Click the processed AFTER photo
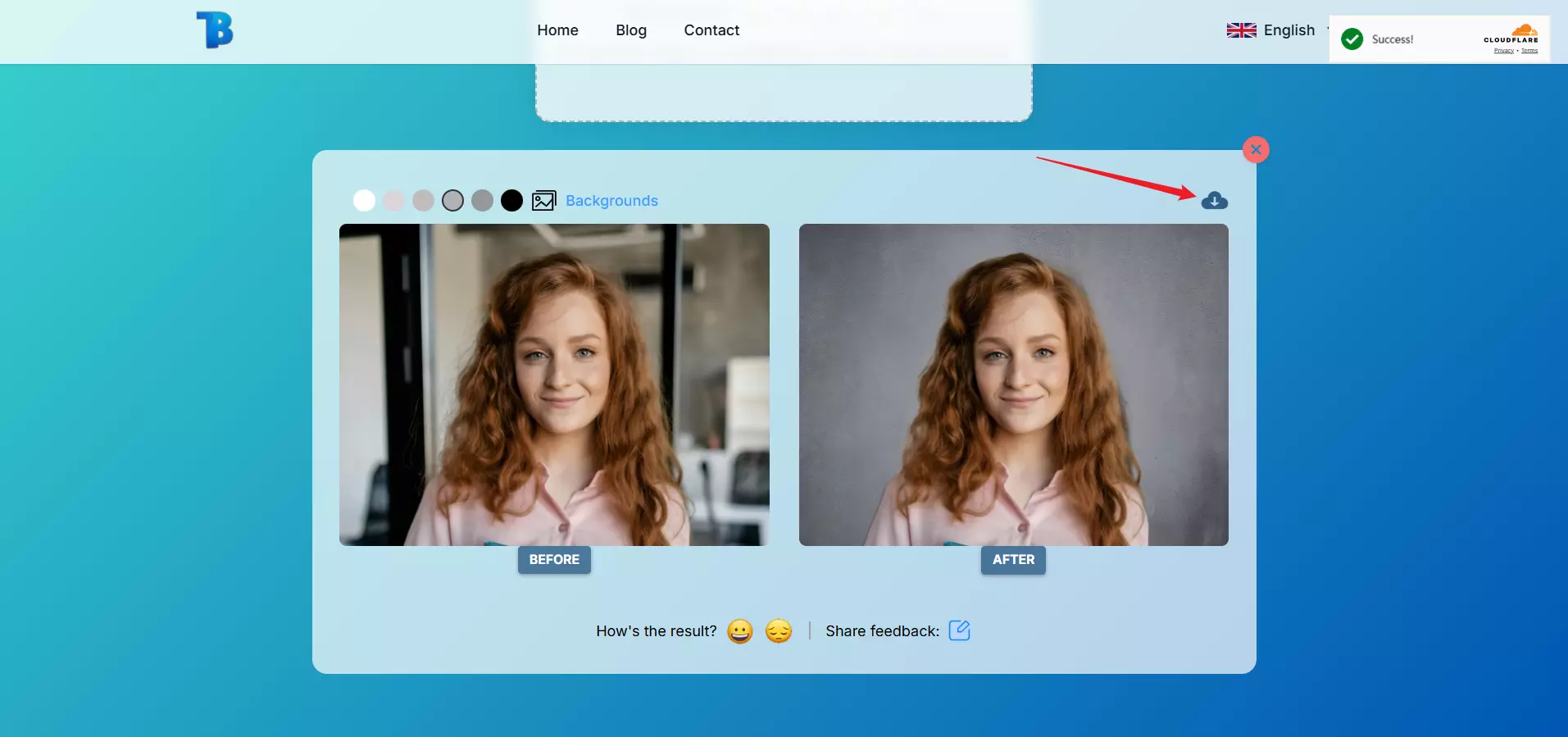 1013,384
